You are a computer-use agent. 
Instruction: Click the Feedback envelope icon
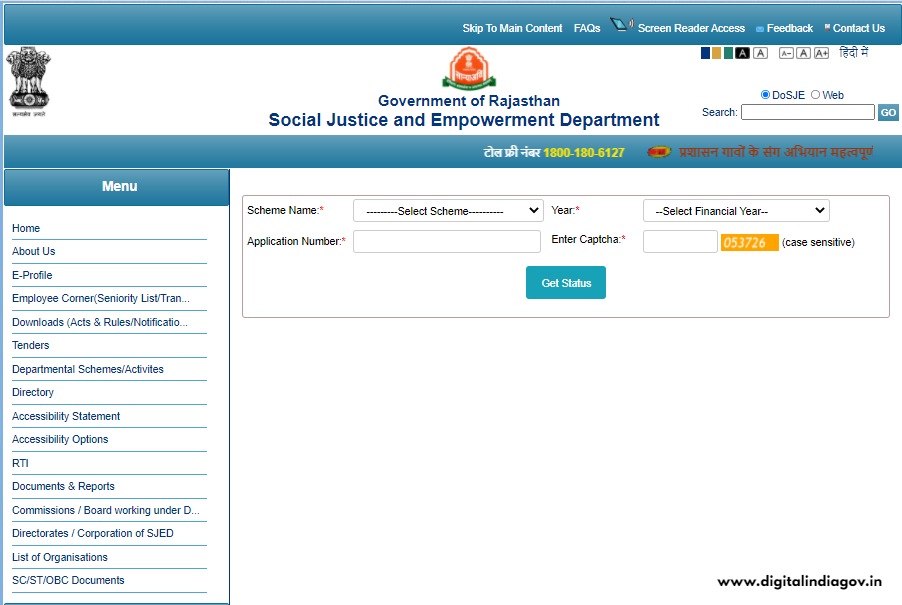click(760, 29)
